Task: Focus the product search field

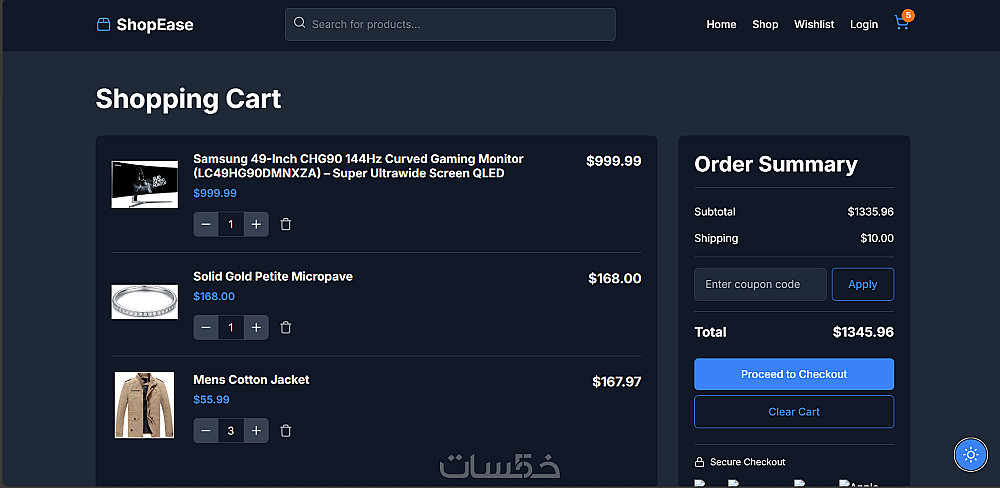Action: click(460, 24)
